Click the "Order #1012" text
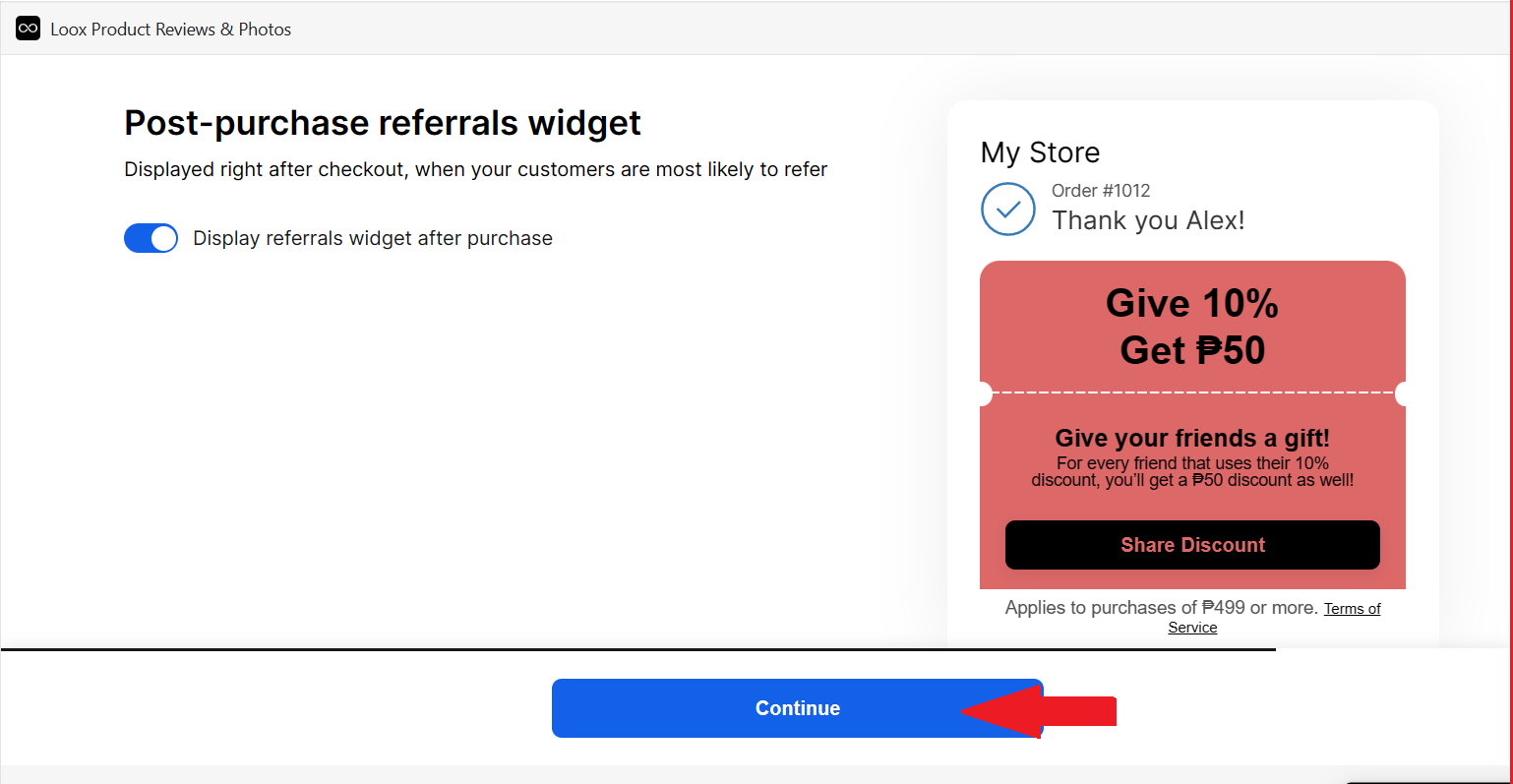The width and height of the screenshot is (1513, 784). pos(1101,191)
